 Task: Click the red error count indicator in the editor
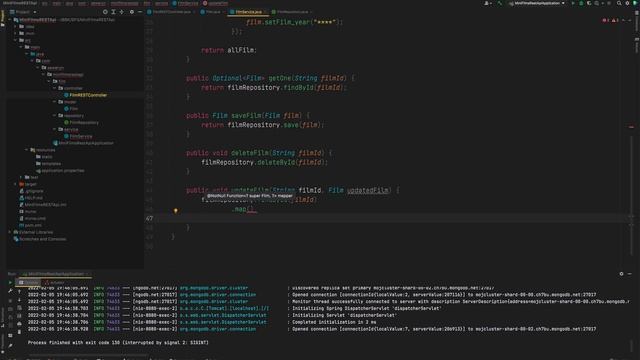[606, 20]
